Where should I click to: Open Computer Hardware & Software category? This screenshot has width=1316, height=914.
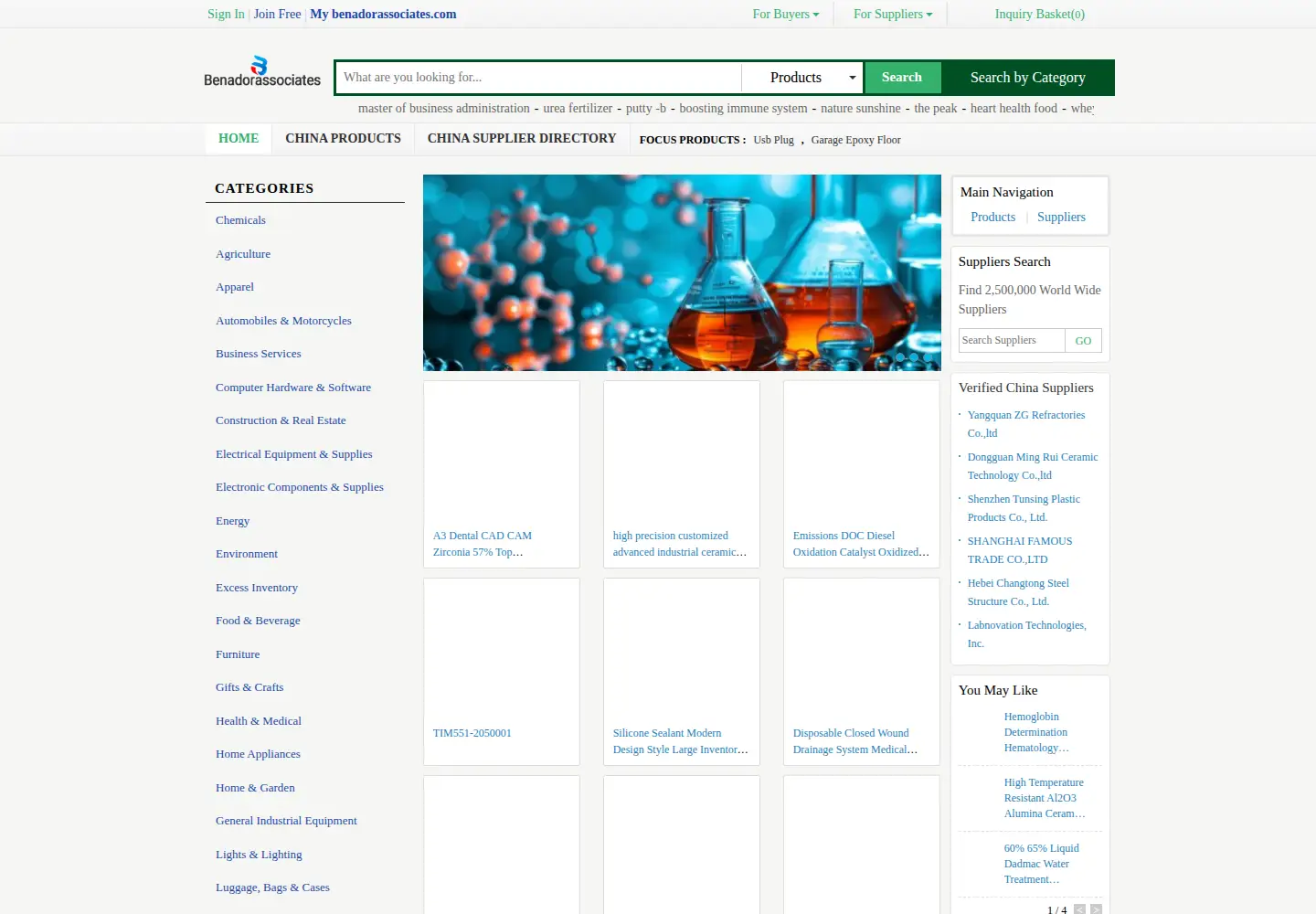click(x=293, y=388)
